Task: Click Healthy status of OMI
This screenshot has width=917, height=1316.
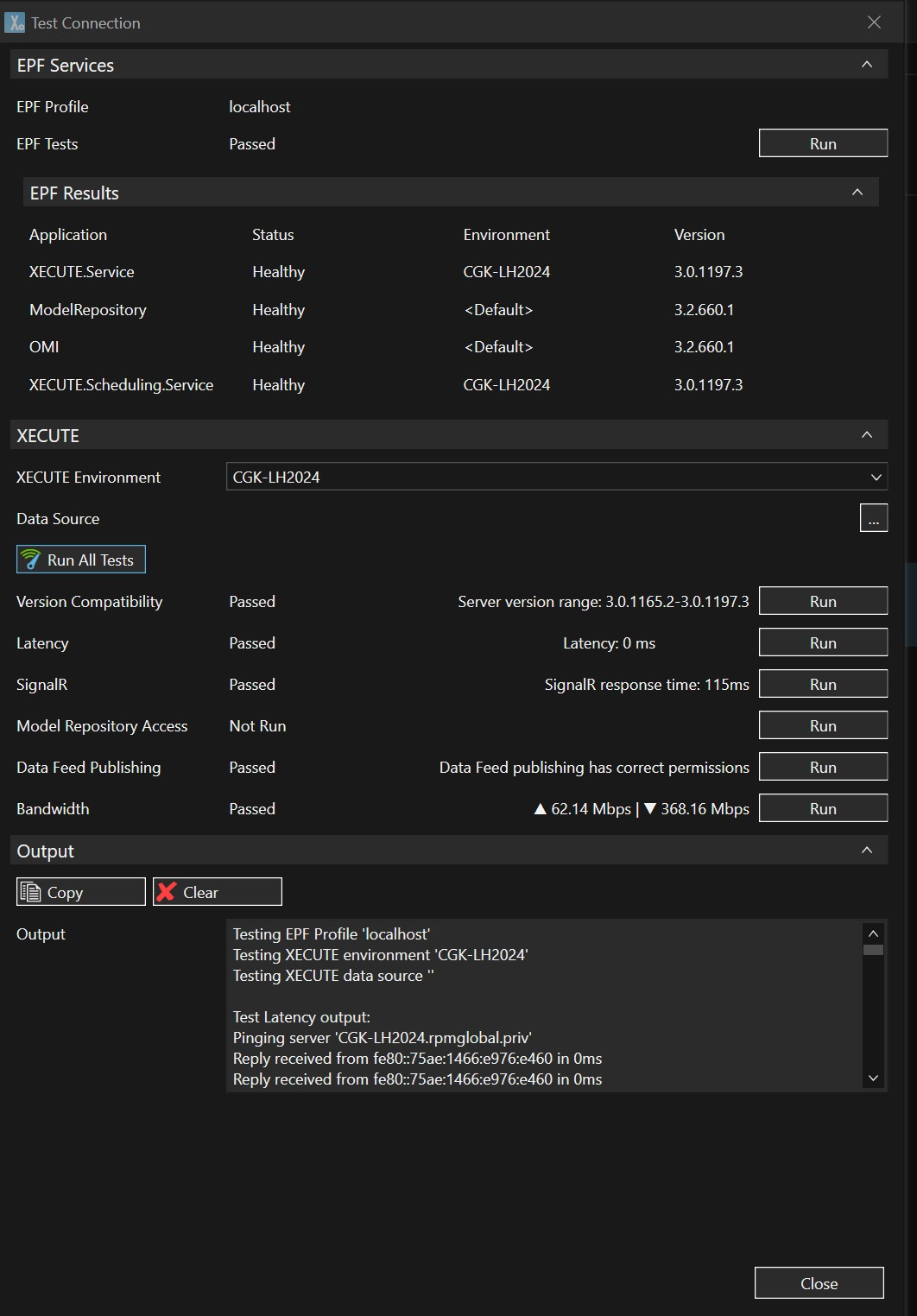Action: [279, 347]
